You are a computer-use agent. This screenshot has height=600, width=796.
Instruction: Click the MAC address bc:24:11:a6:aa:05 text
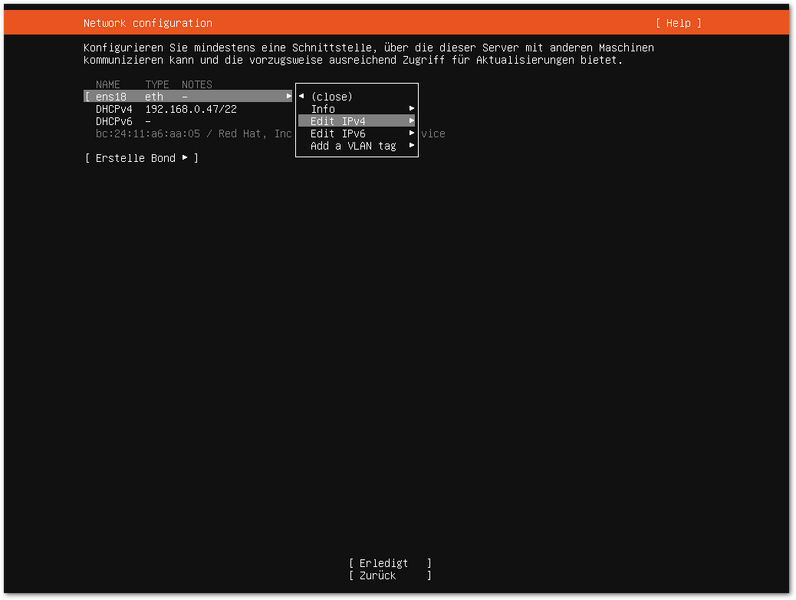(148, 134)
